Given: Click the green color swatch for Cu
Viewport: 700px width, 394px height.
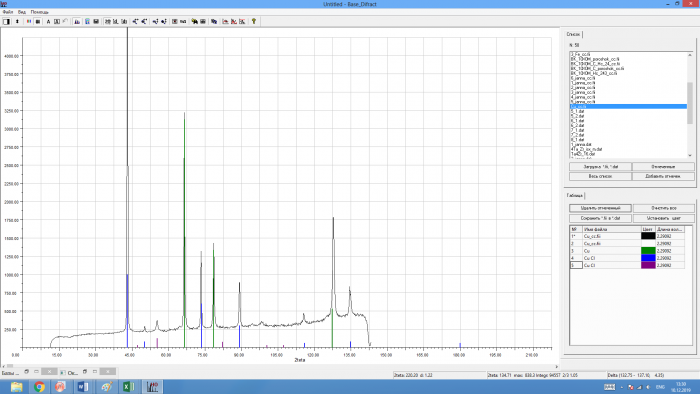Looking at the screenshot, I should 648,251.
